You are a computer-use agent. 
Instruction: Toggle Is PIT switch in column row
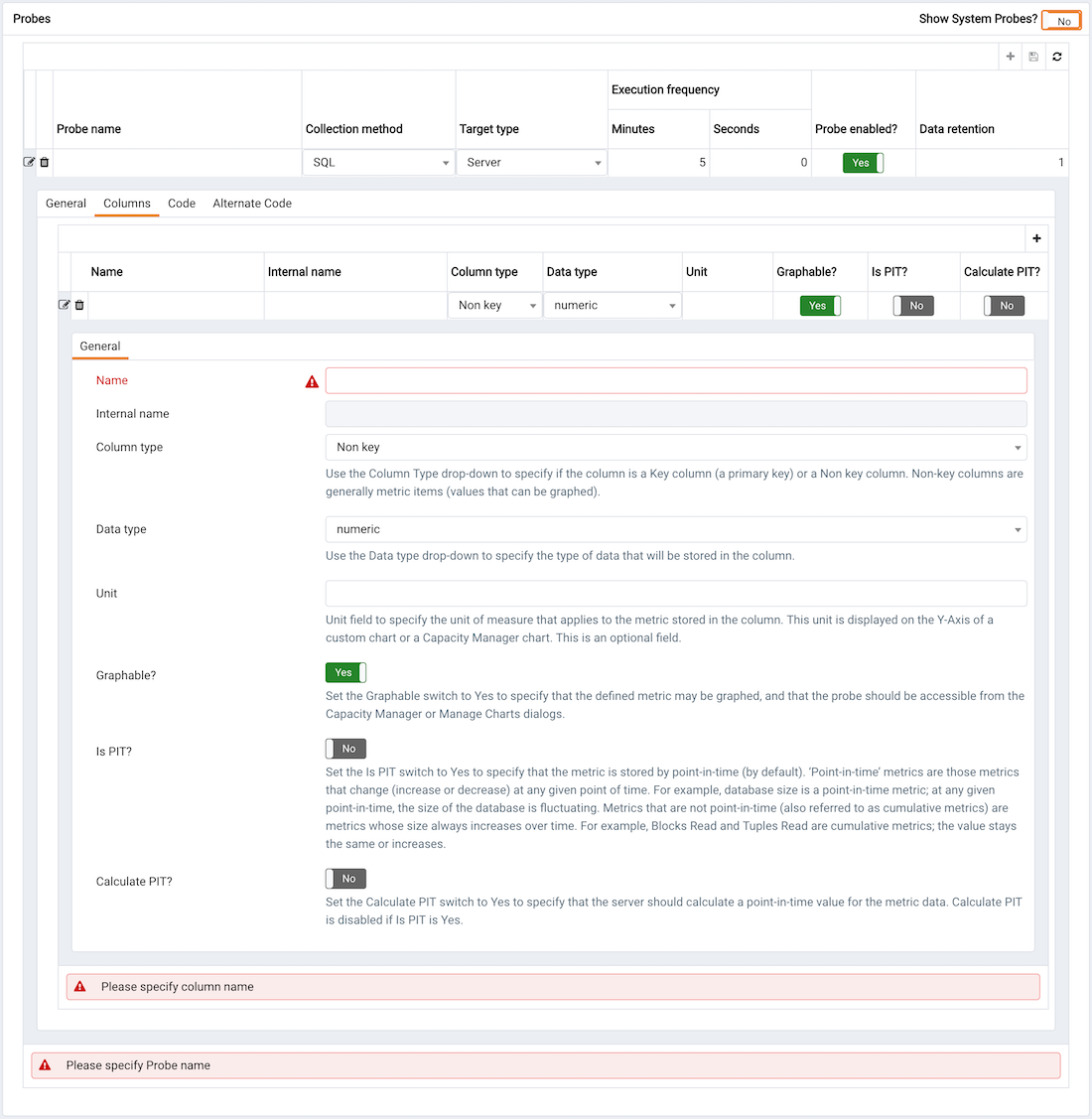(913, 306)
